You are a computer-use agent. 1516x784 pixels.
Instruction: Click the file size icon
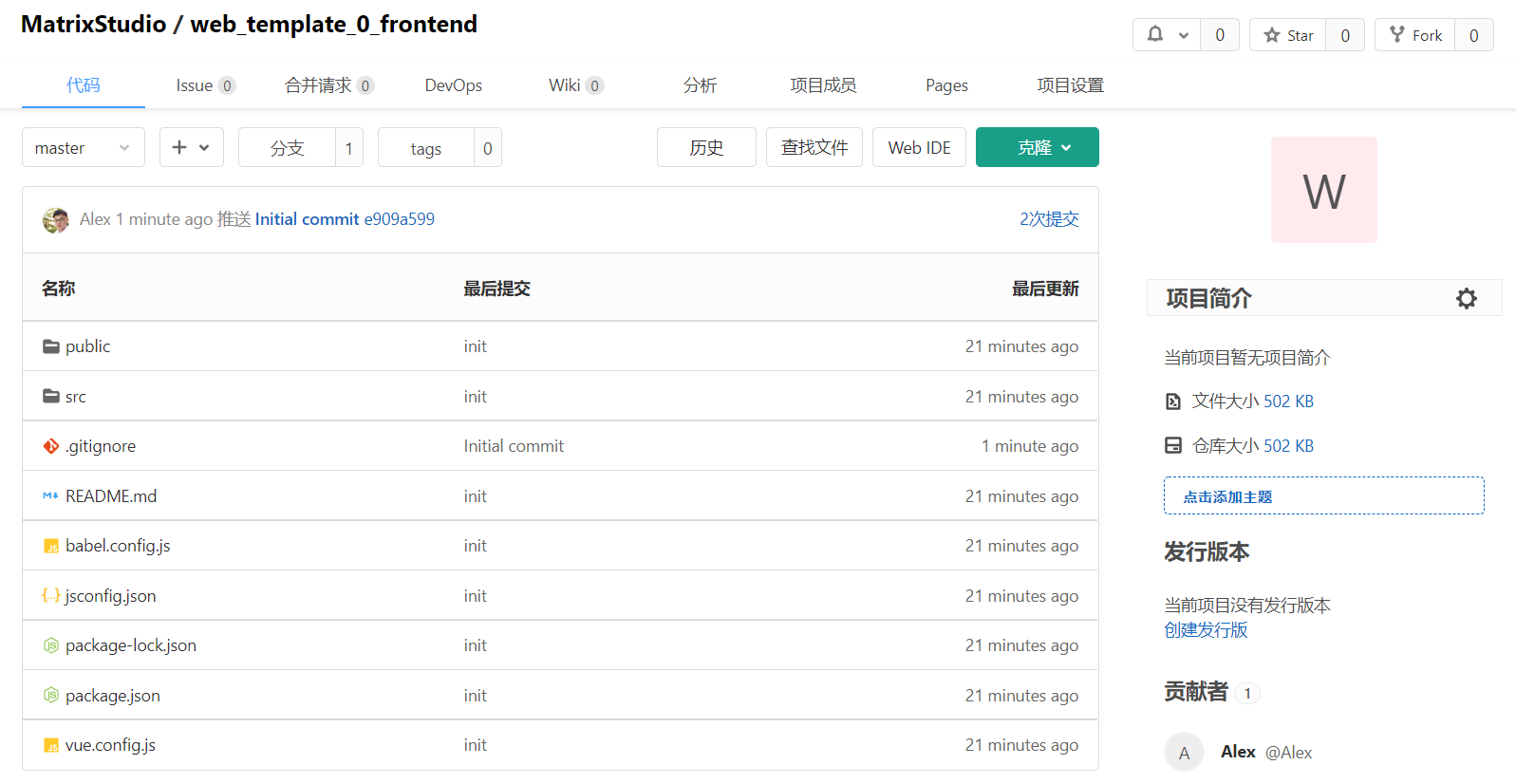click(1173, 401)
